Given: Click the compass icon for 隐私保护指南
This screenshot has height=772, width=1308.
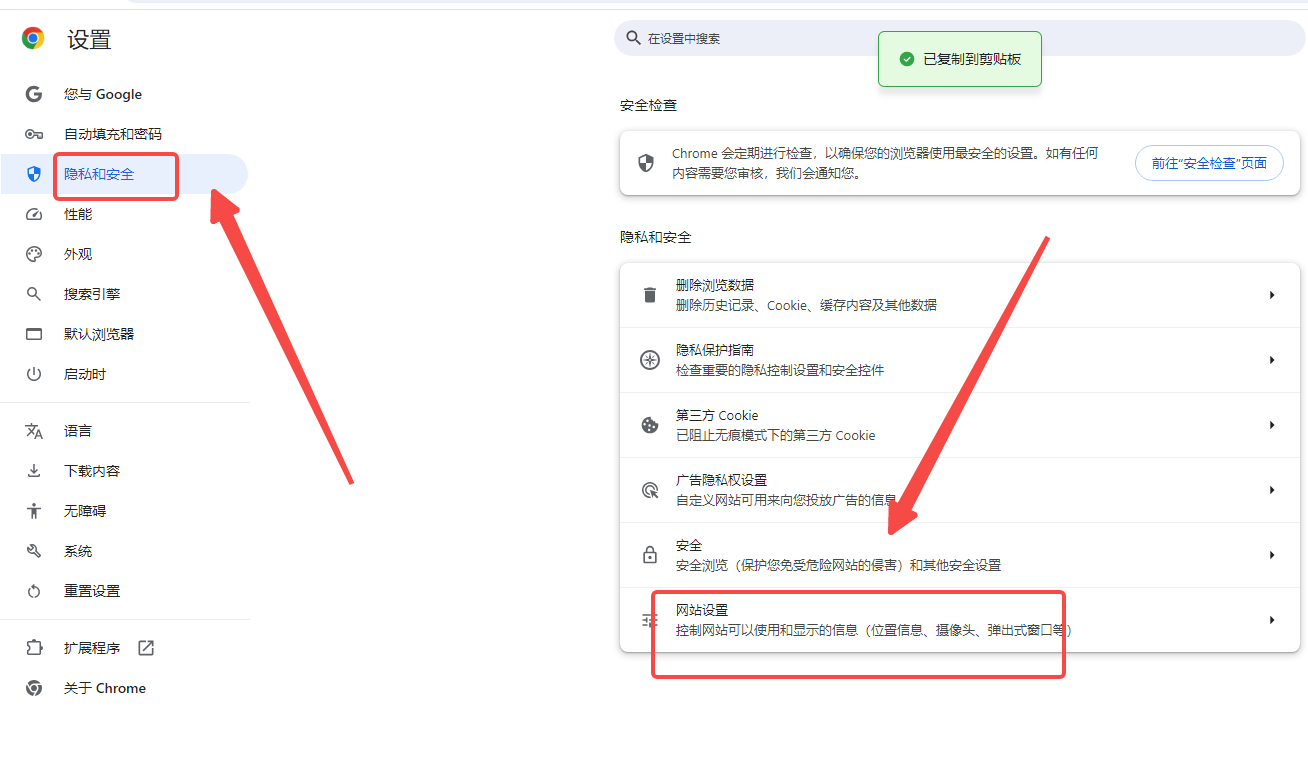Looking at the screenshot, I should [650, 360].
